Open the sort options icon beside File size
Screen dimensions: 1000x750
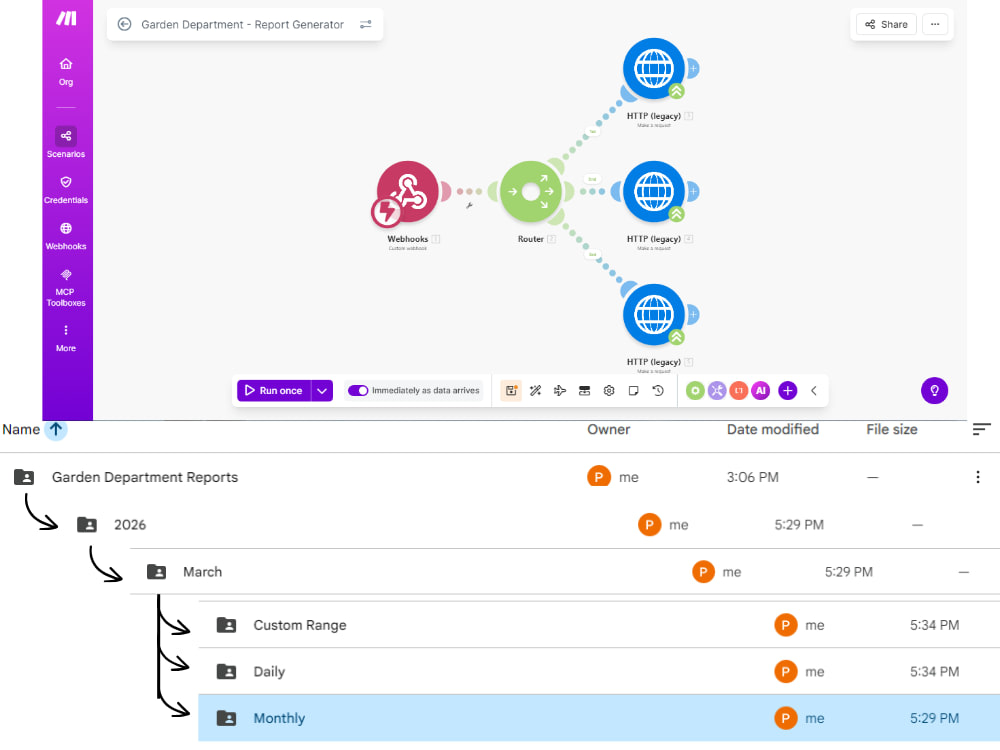pyautogui.click(x=982, y=429)
